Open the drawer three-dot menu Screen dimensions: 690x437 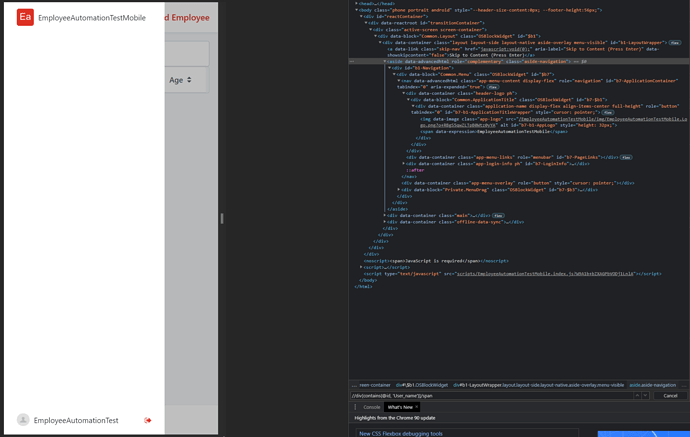(x=355, y=407)
